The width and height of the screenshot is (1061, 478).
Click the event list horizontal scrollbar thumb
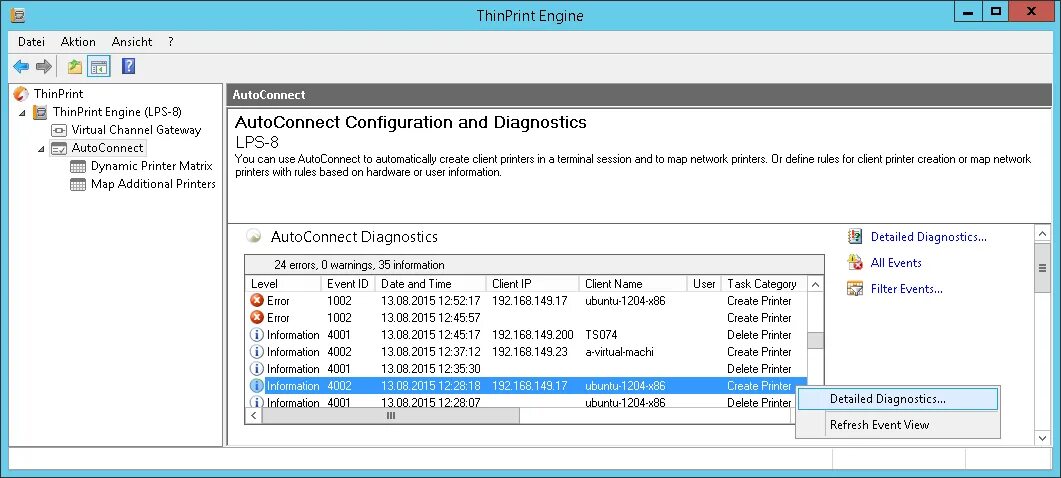390,415
